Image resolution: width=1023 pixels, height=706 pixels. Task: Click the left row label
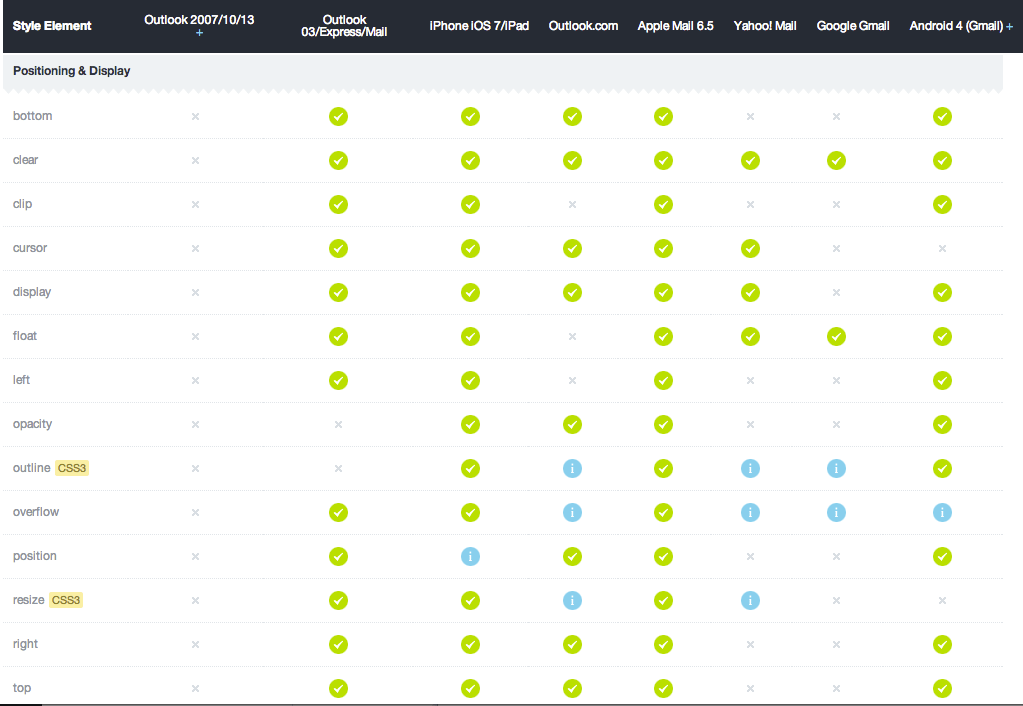point(22,380)
